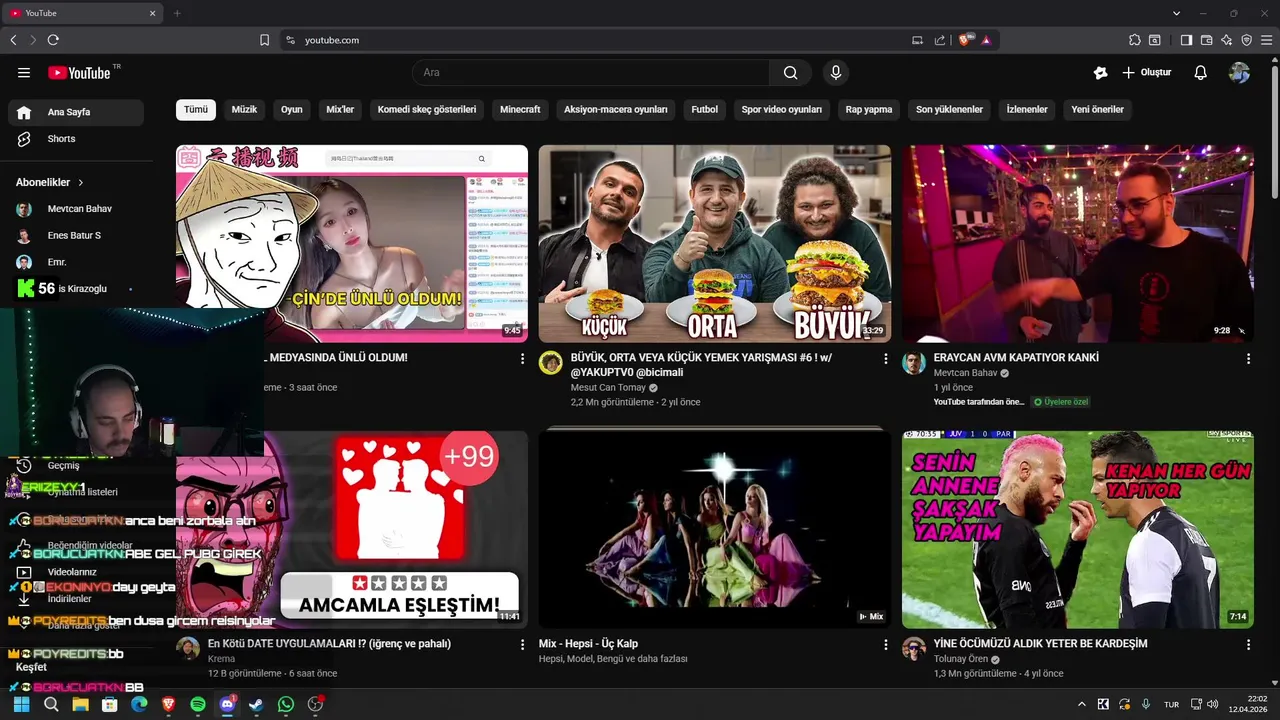This screenshot has width=1280, height=720.
Task: Open the YouTube hamburger guide menu
Action: point(24,72)
